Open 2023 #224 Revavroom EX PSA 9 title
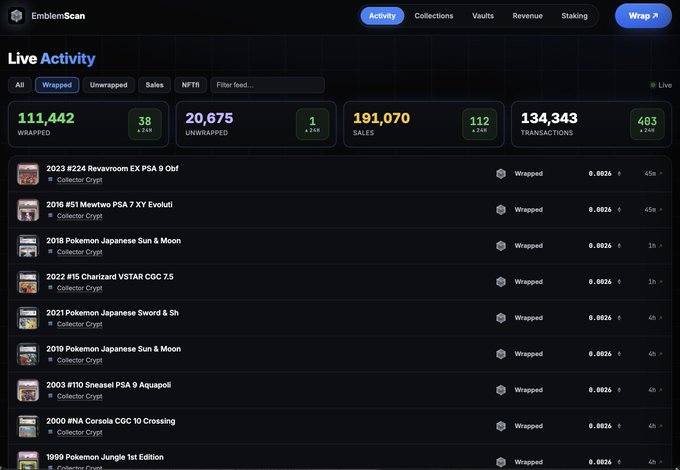Screen dimensions: 680x470 pyautogui.click(x=112, y=168)
